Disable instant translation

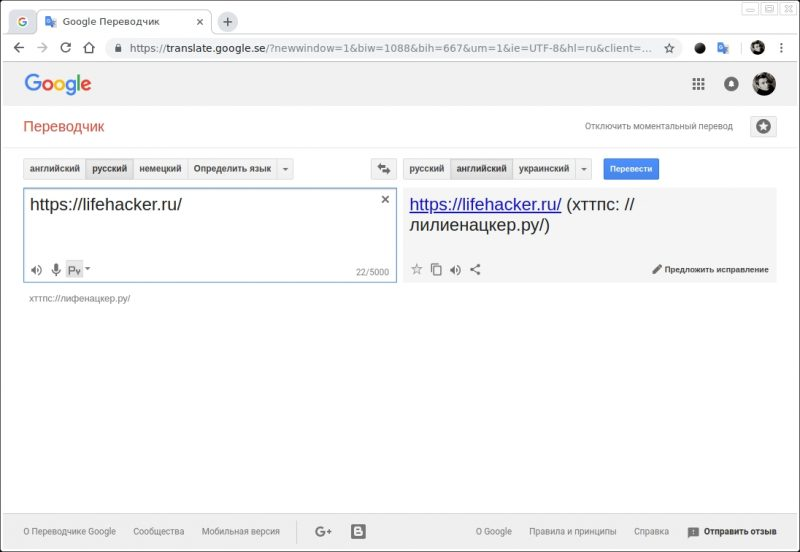coord(658,127)
